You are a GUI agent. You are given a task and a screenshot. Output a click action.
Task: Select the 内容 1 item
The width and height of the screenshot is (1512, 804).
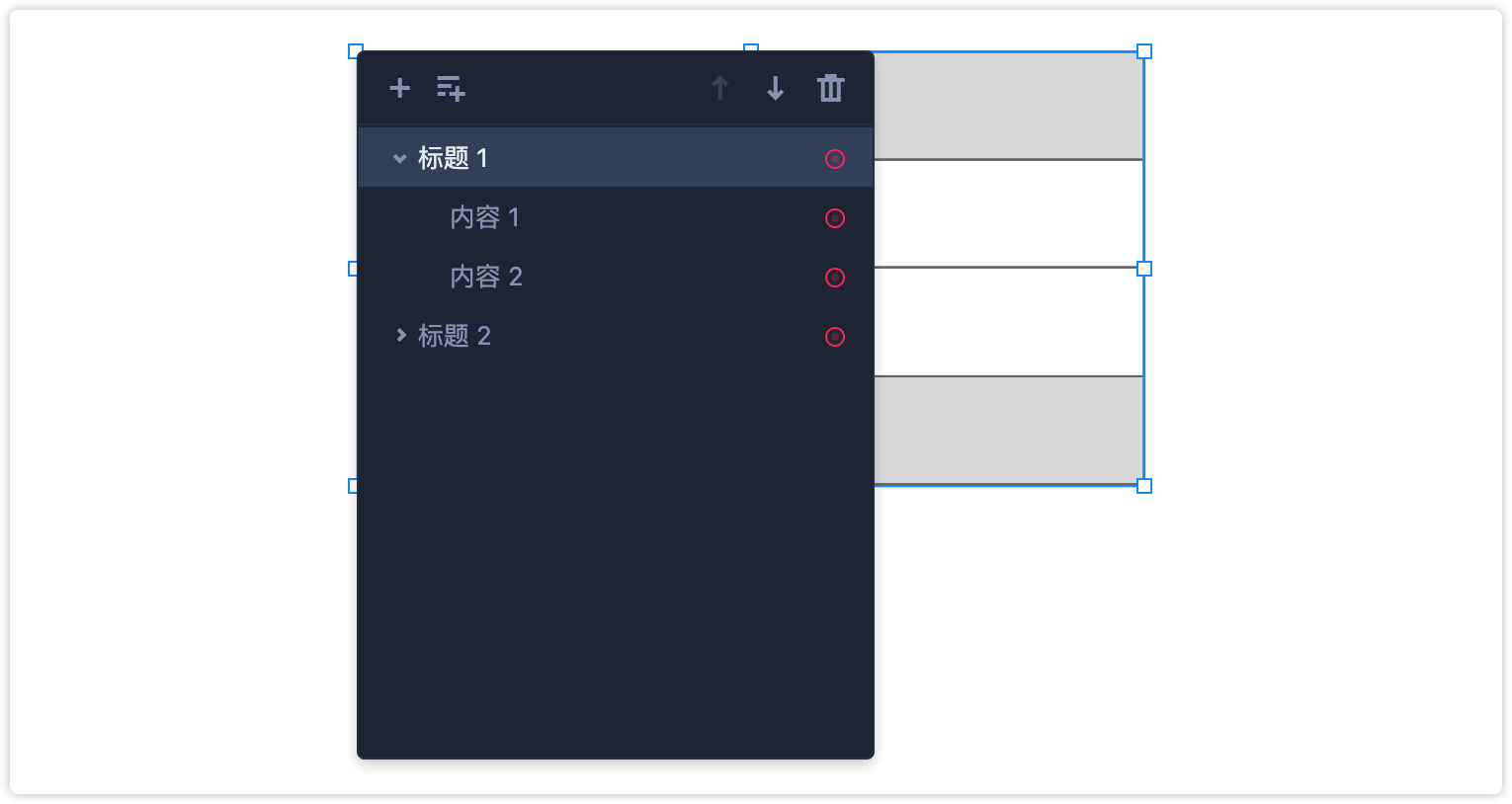tap(484, 217)
